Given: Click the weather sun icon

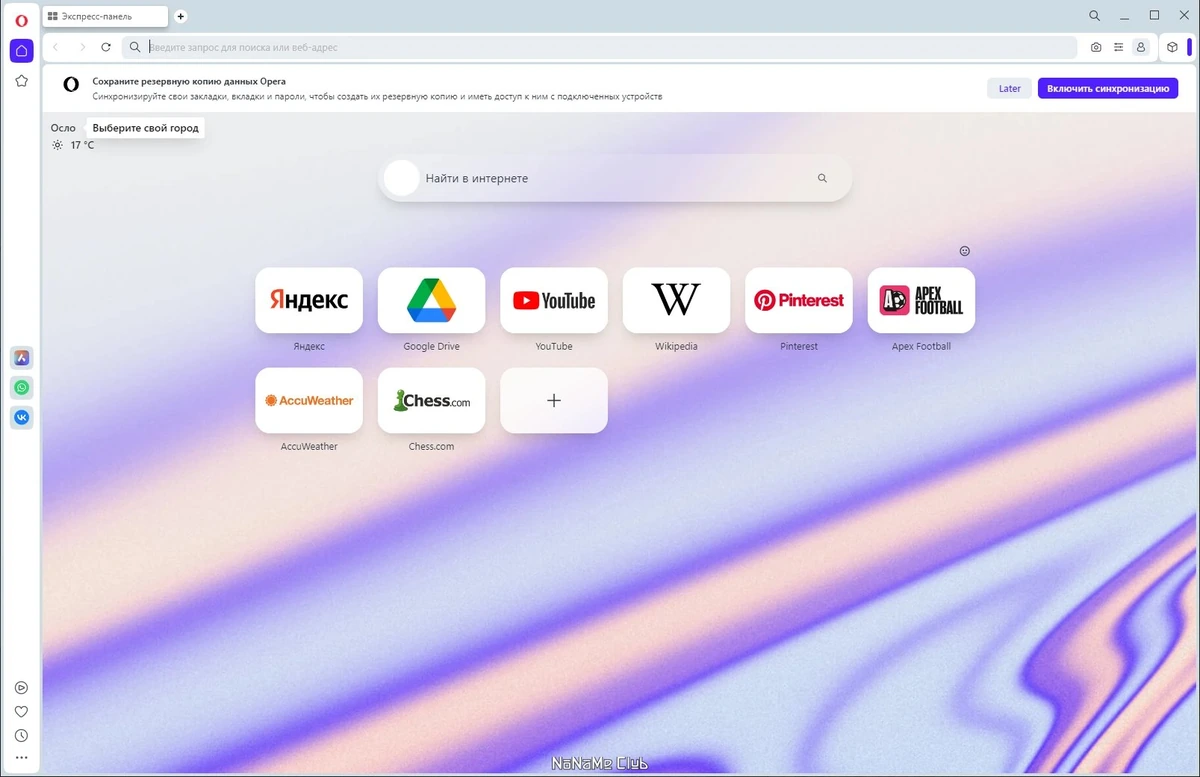Looking at the screenshot, I should point(58,145).
